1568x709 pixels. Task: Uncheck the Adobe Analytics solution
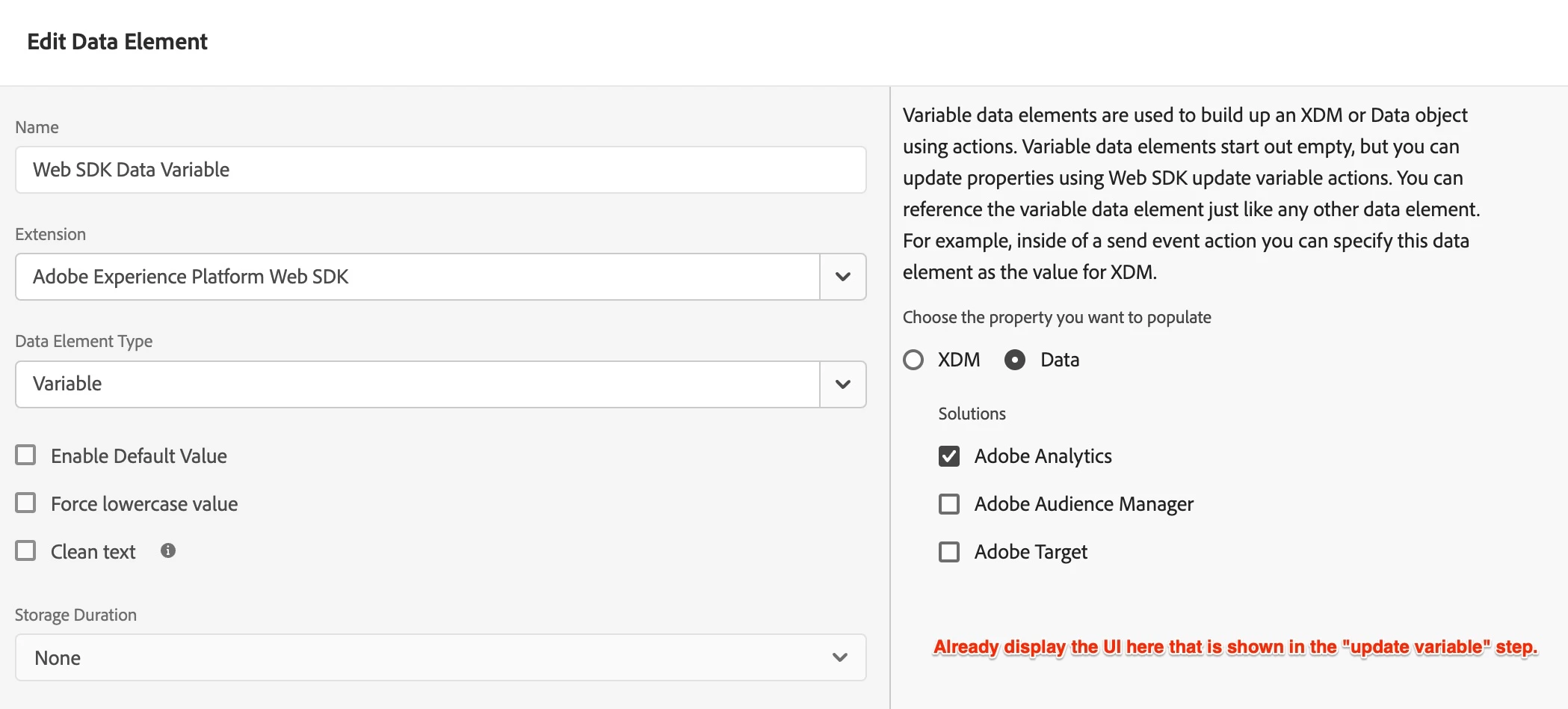click(x=949, y=456)
